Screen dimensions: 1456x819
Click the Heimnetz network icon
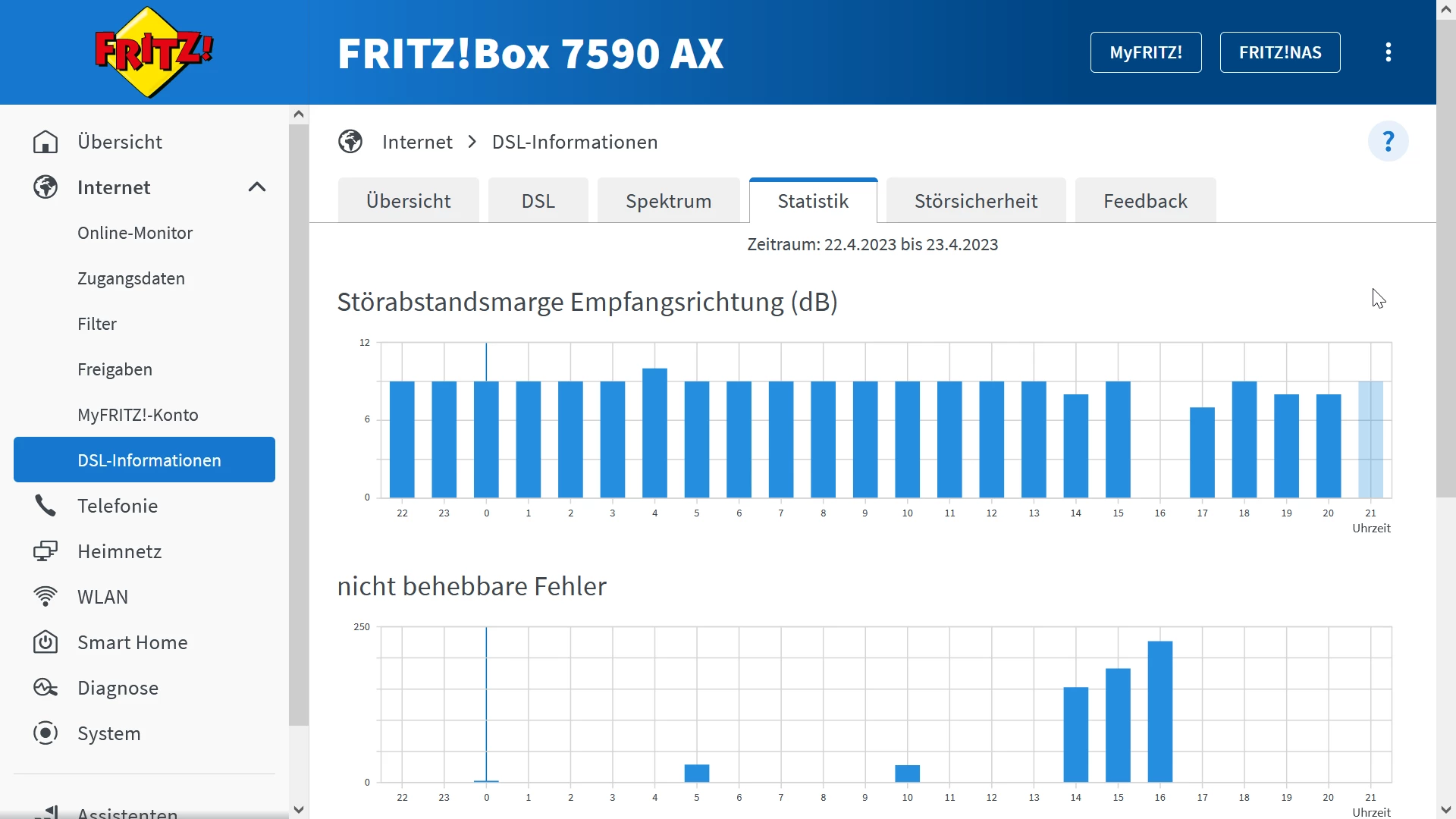45,551
